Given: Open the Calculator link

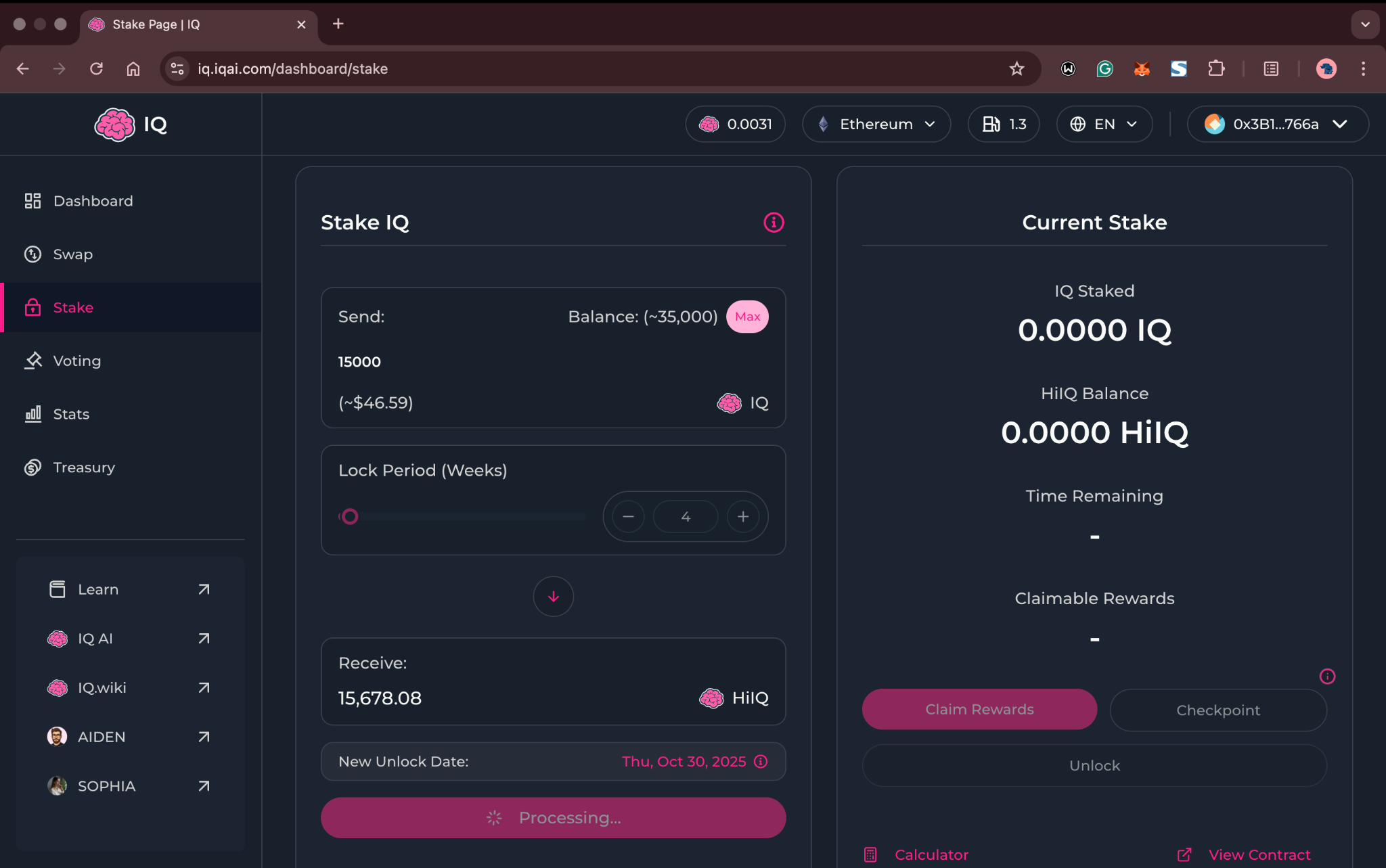Looking at the screenshot, I should pos(931,854).
